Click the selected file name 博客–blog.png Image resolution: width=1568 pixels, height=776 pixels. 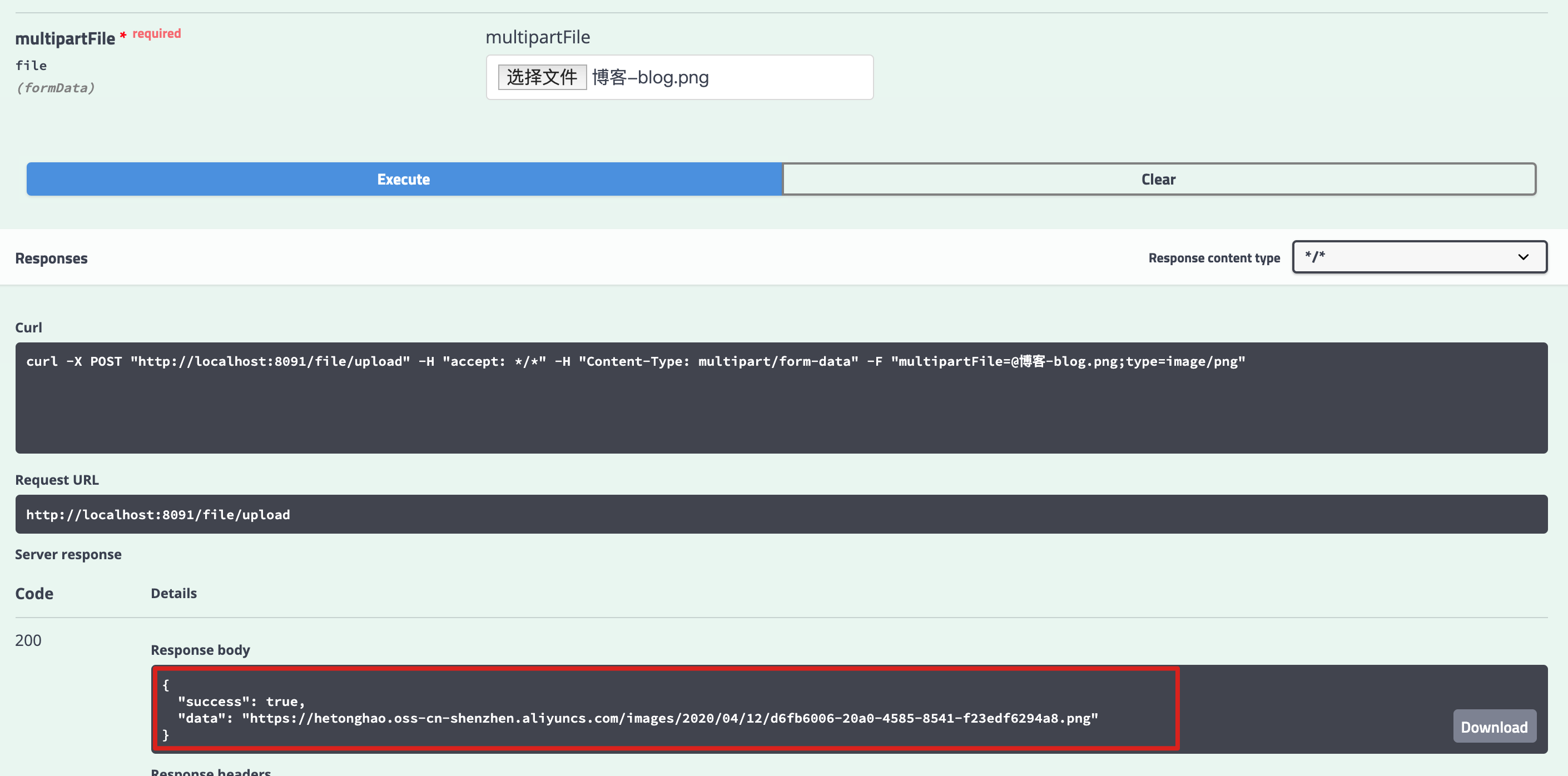click(650, 77)
